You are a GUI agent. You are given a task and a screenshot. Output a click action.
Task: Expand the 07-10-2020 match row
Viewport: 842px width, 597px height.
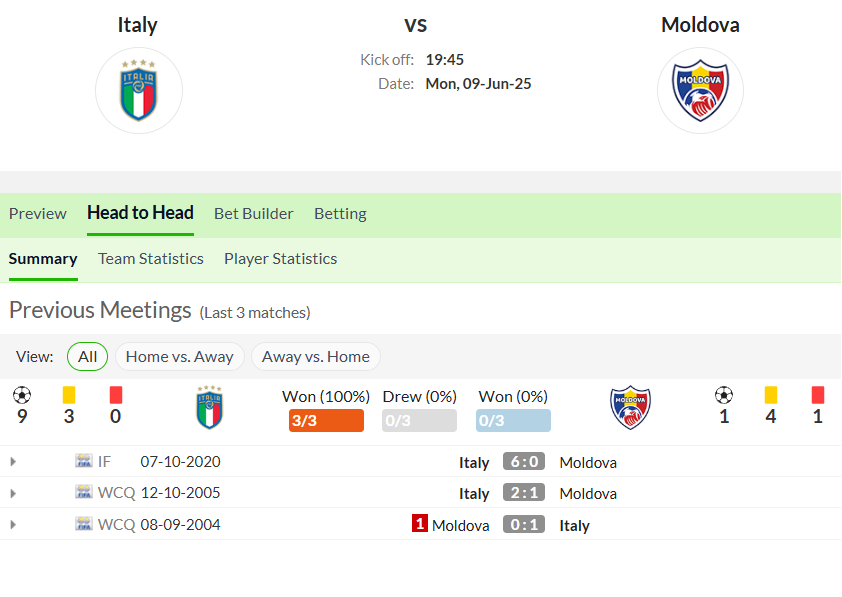[13, 462]
